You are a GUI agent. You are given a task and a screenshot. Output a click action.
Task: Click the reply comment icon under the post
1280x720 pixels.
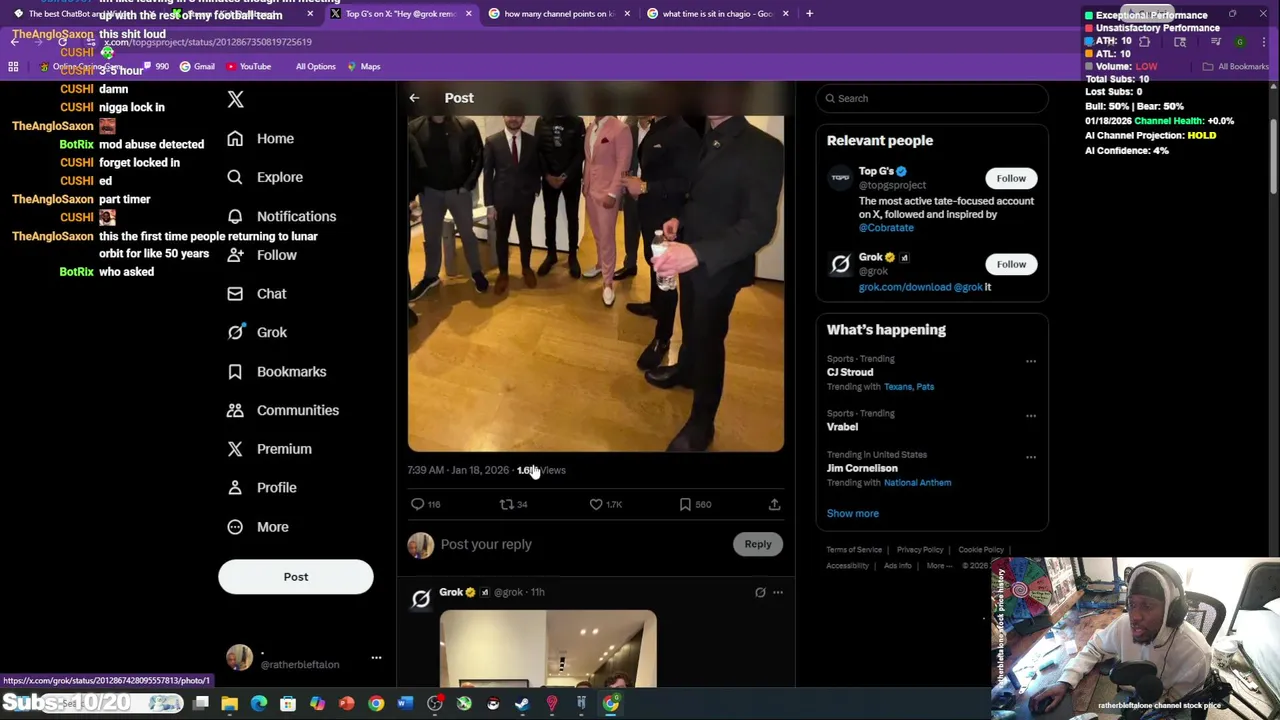click(x=418, y=505)
